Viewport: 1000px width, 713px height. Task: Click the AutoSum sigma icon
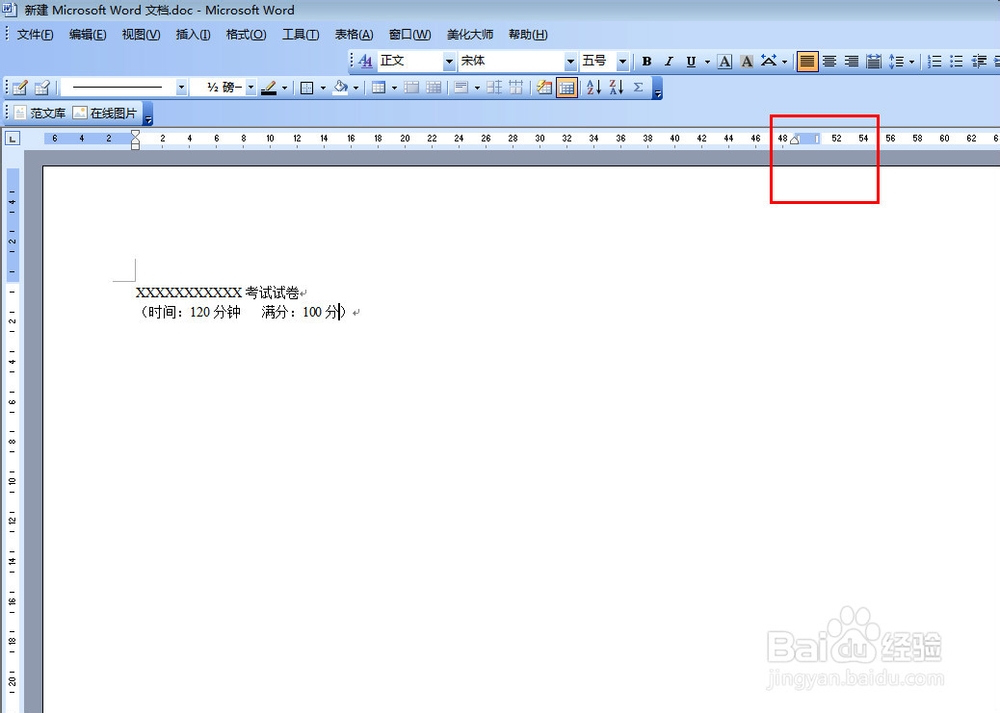638,87
